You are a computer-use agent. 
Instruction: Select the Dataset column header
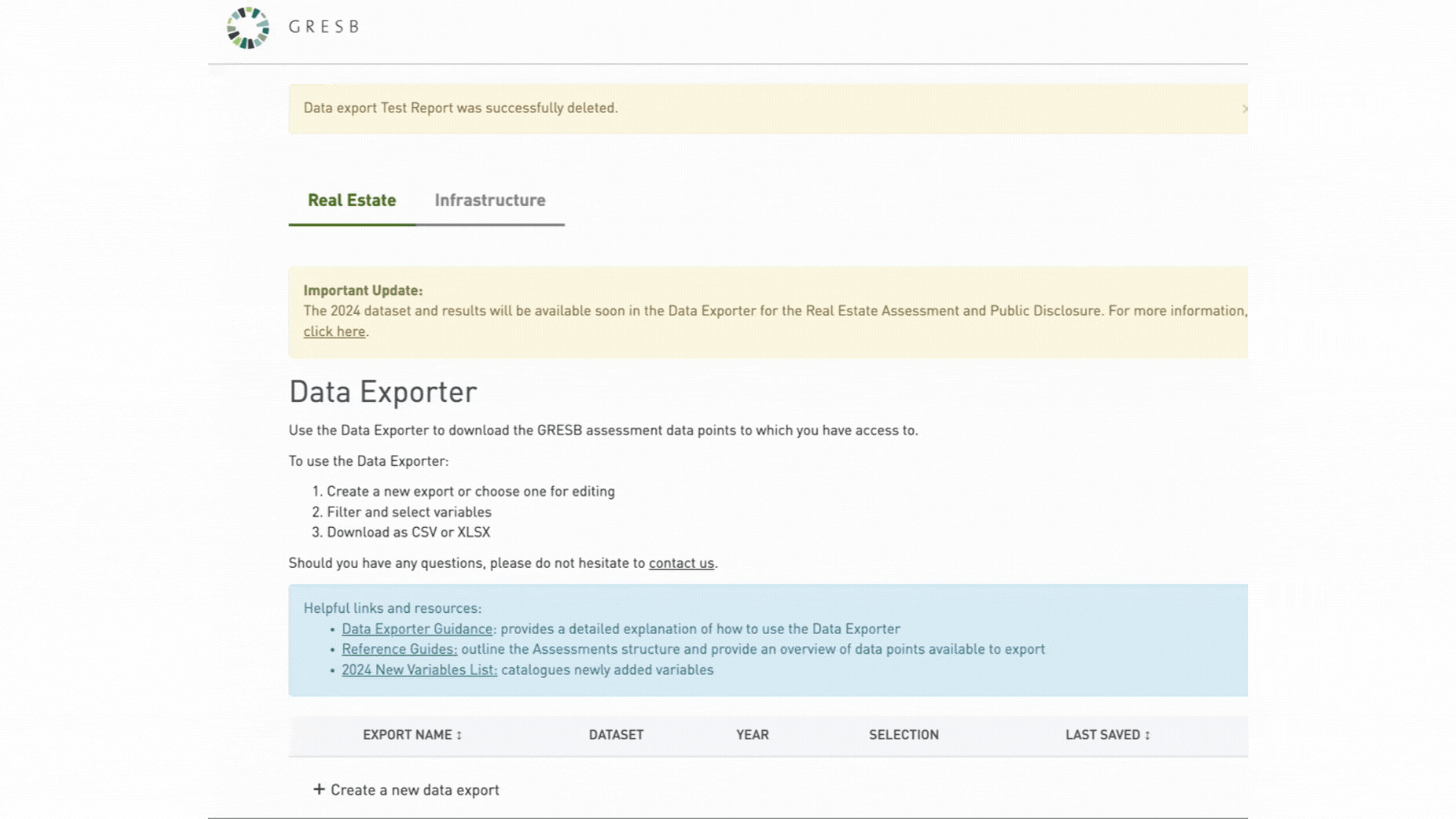616,735
